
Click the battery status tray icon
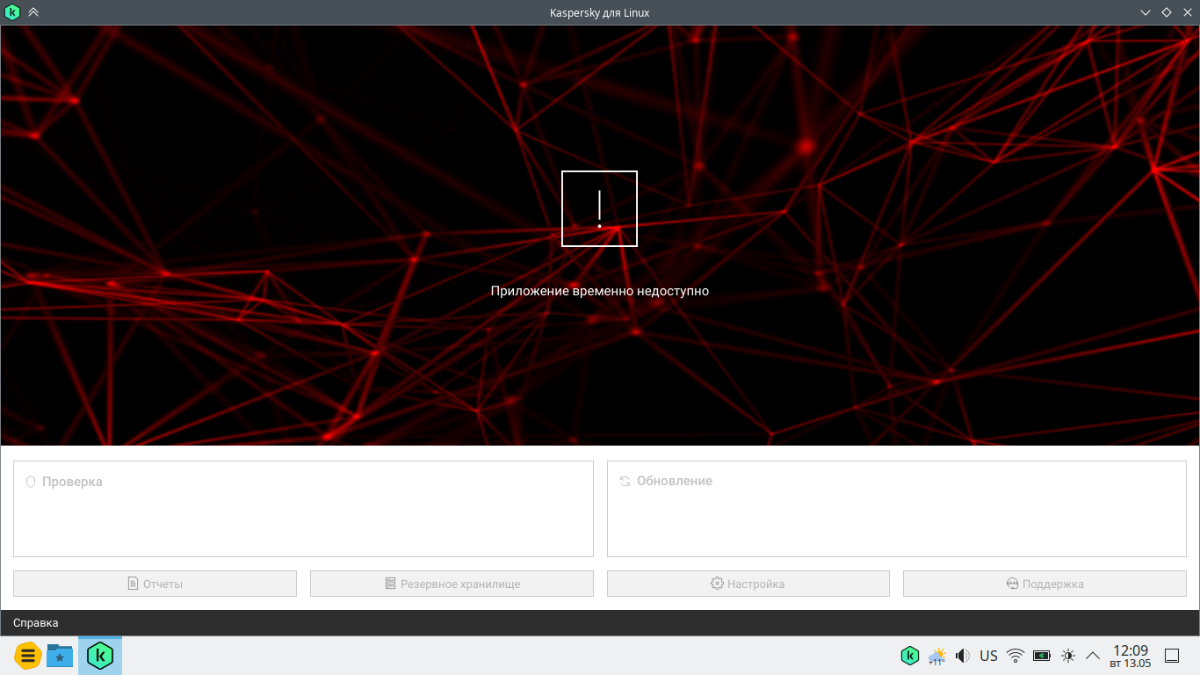[x=1042, y=656]
